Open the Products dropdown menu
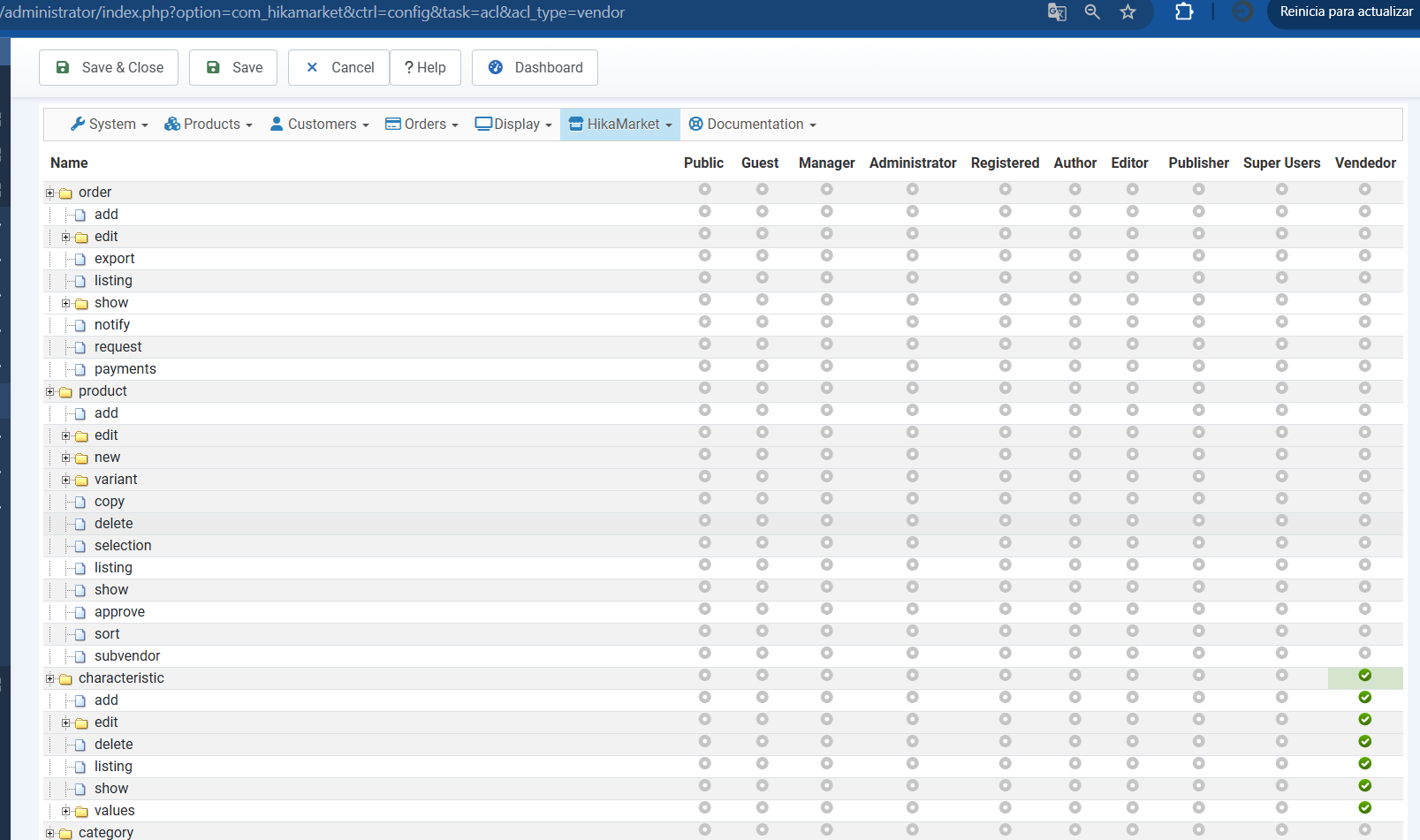This screenshot has width=1420, height=840. pos(209,125)
